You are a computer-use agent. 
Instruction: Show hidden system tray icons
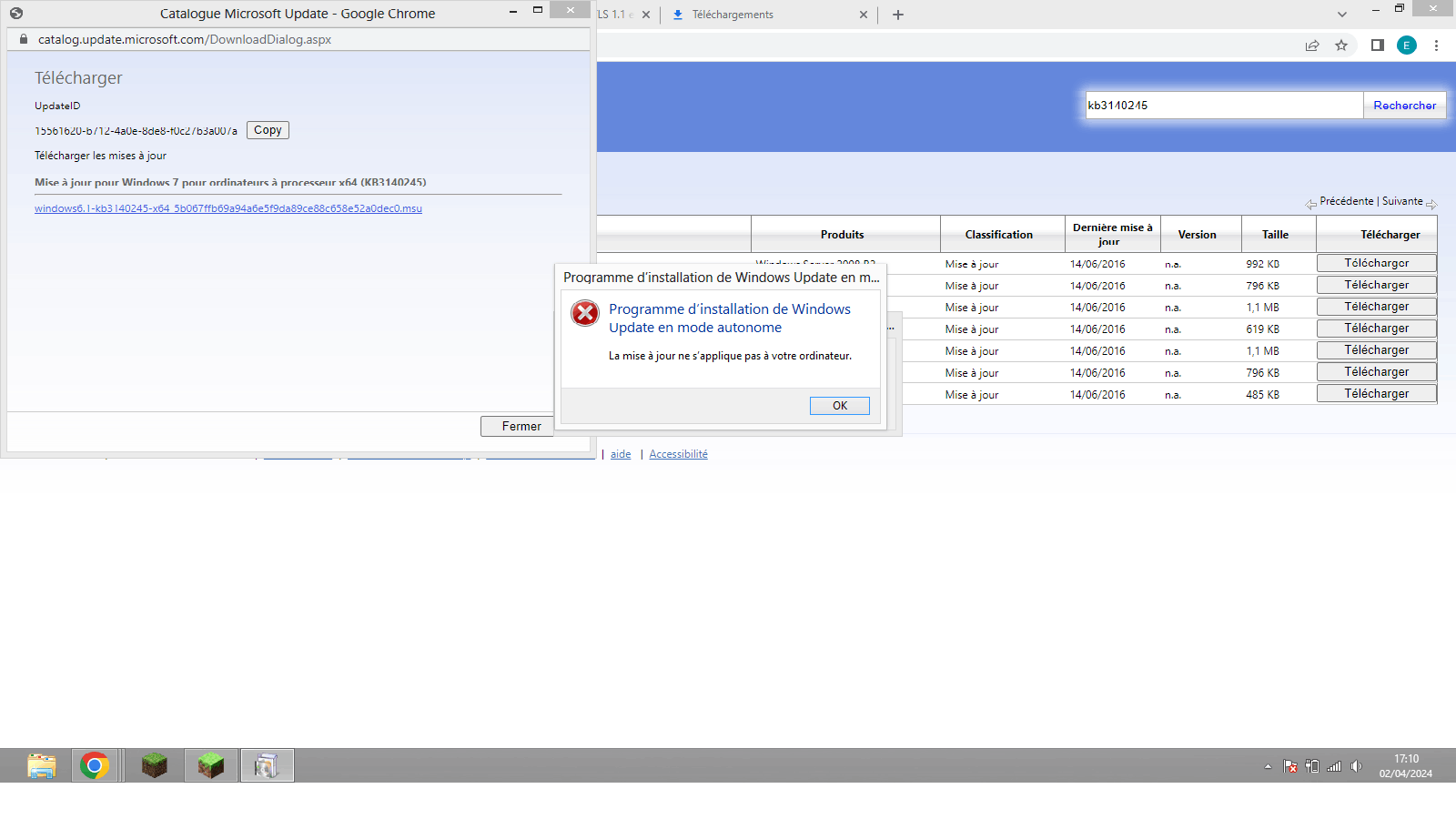pyautogui.click(x=1268, y=766)
